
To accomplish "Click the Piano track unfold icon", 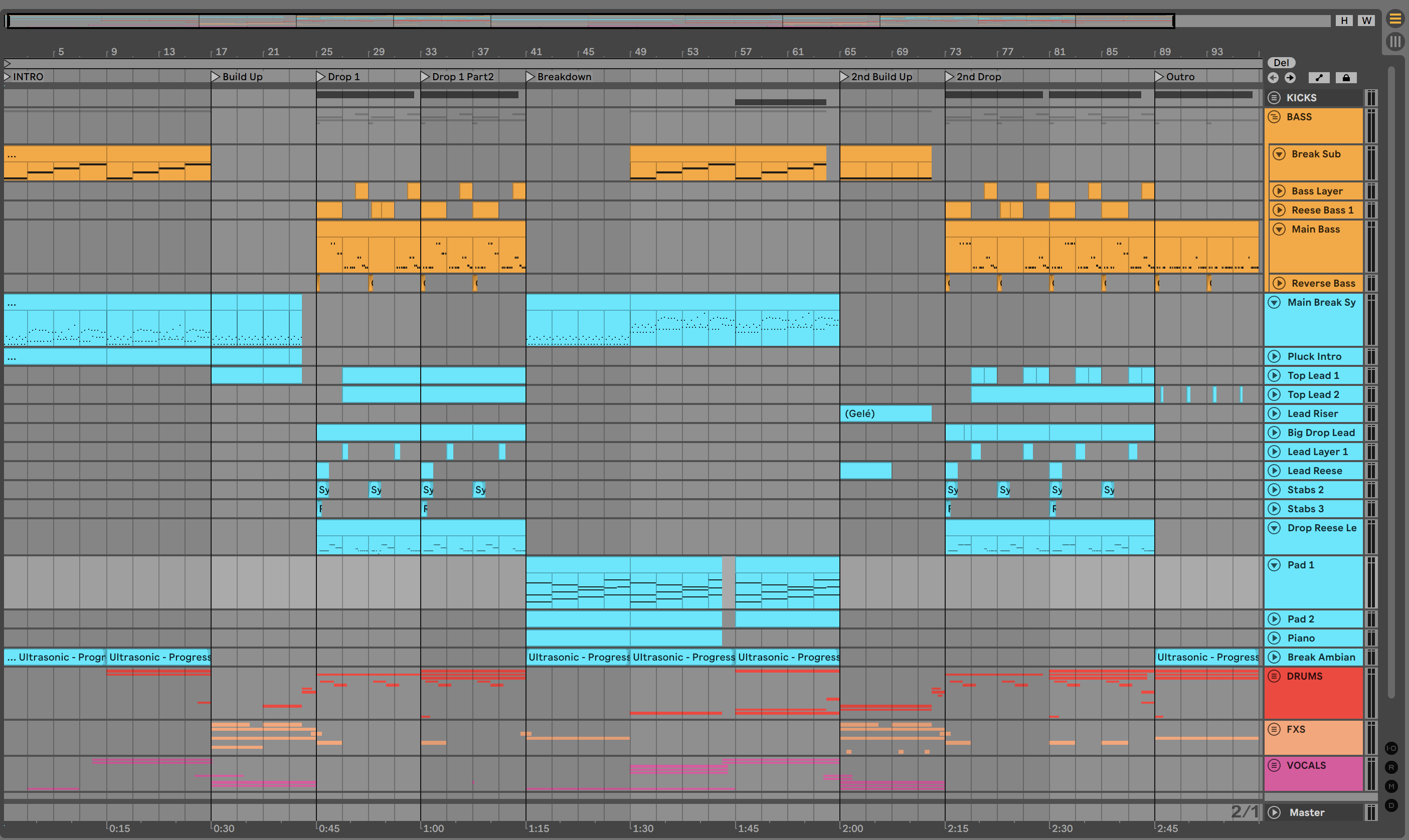I will click(x=1274, y=638).
